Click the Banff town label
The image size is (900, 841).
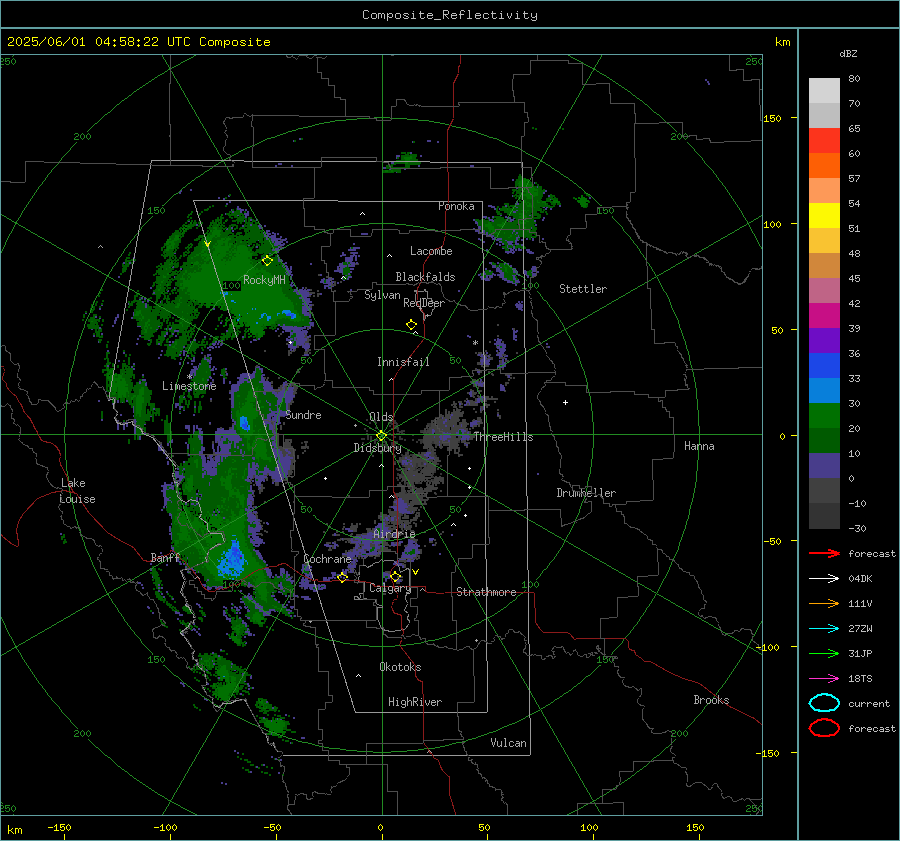[x=165, y=557]
